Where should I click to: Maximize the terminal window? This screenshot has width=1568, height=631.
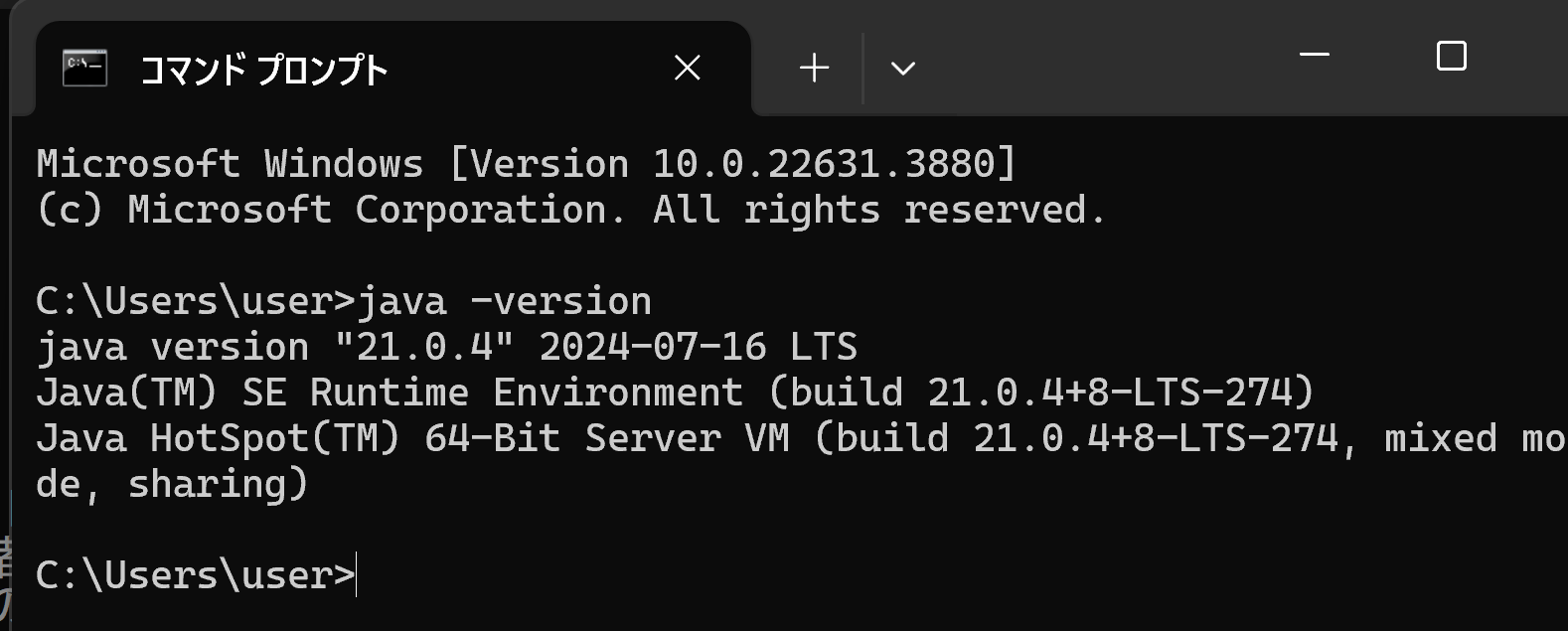(x=1452, y=56)
